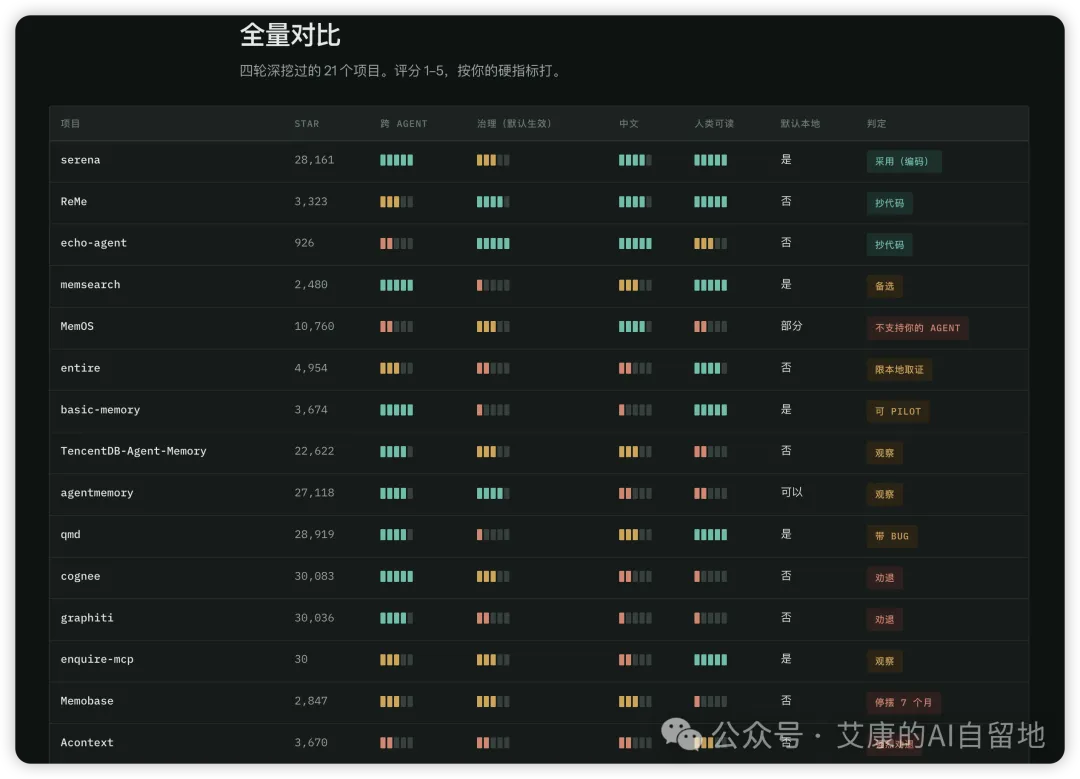
Task: Click the entire project name
Action: [x=81, y=368]
